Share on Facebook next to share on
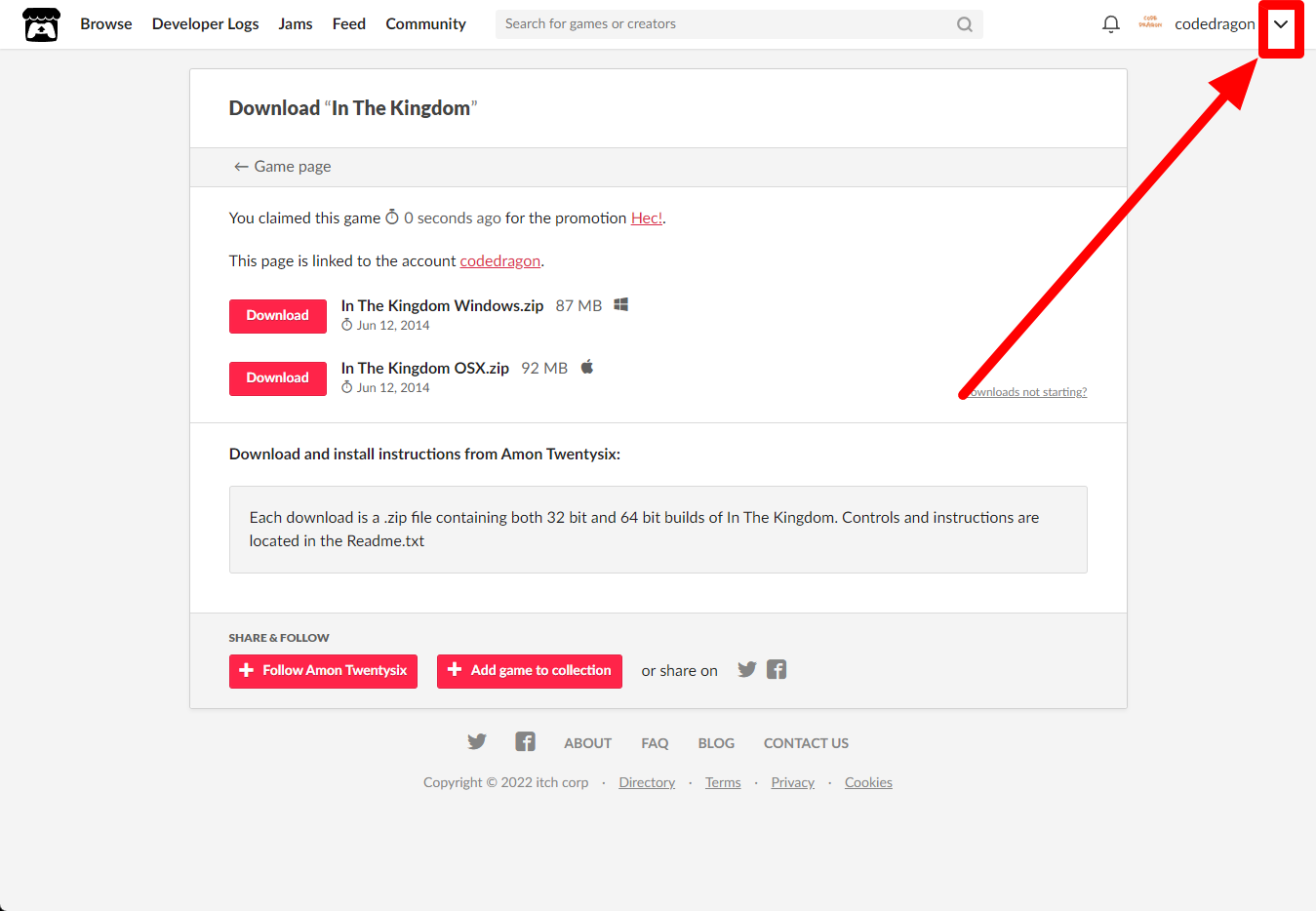Viewport: 1316px width, 911px height. (x=777, y=670)
